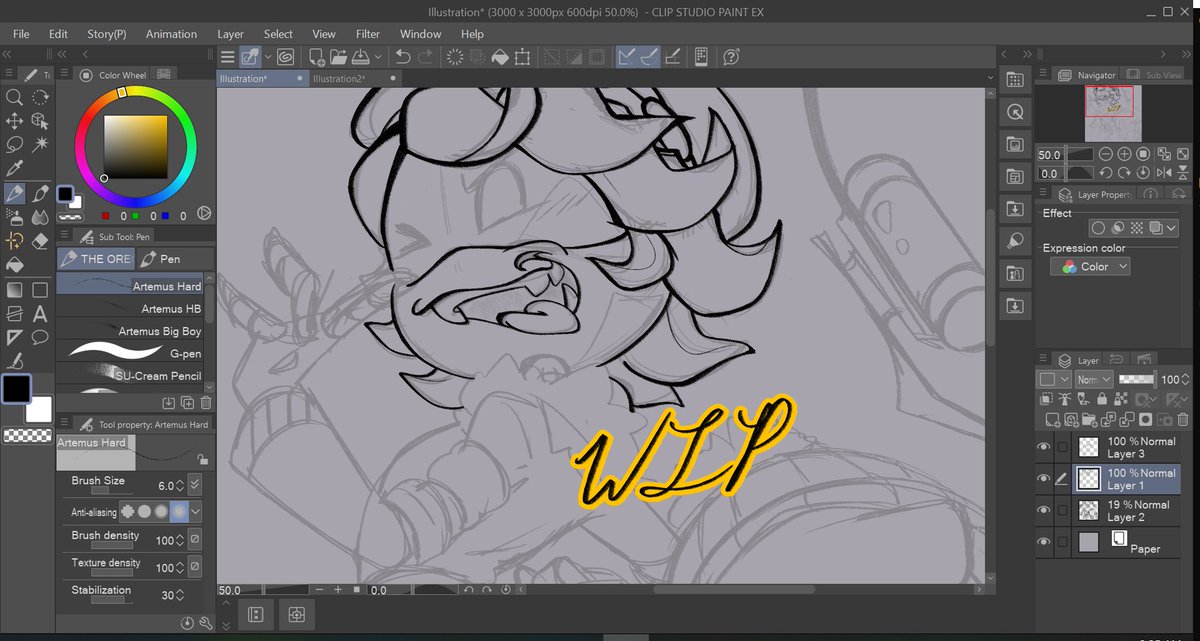1200x641 pixels.
Task: Select the Balloon tool
Action: pyautogui.click(x=40, y=338)
